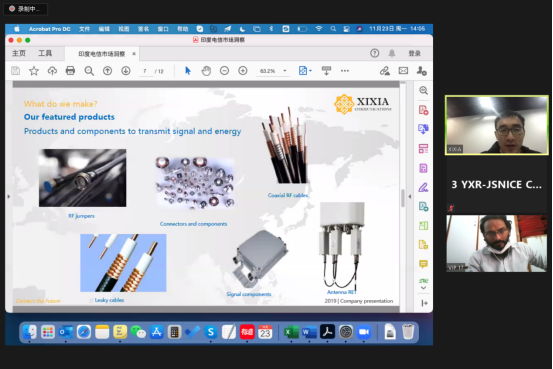Screen dimensions: 553x369
Task: Open the Fill & Sign pen tool
Action: tap(423, 187)
